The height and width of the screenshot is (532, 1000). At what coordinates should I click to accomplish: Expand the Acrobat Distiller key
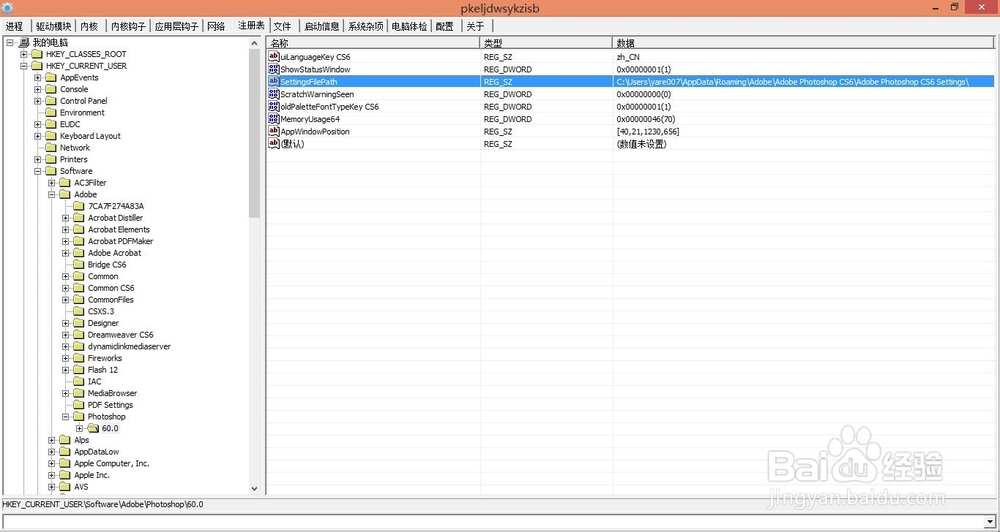66,218
